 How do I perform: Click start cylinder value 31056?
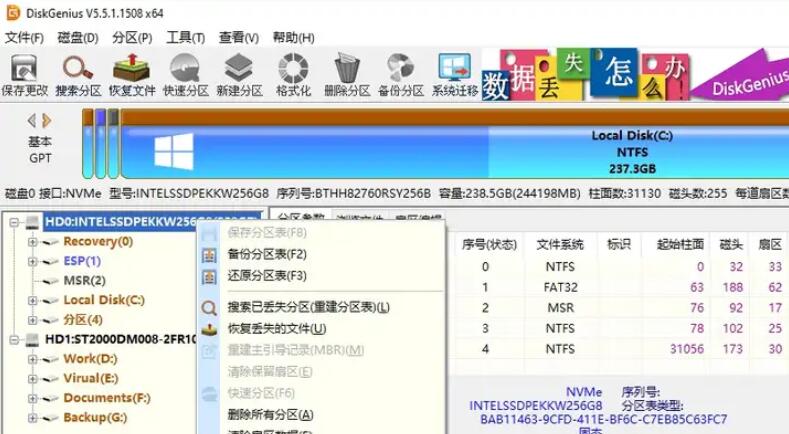[687, 349]
